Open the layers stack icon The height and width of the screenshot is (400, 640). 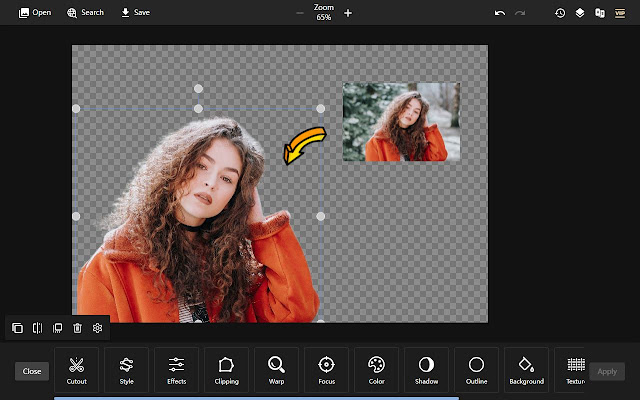pos(580,13)
